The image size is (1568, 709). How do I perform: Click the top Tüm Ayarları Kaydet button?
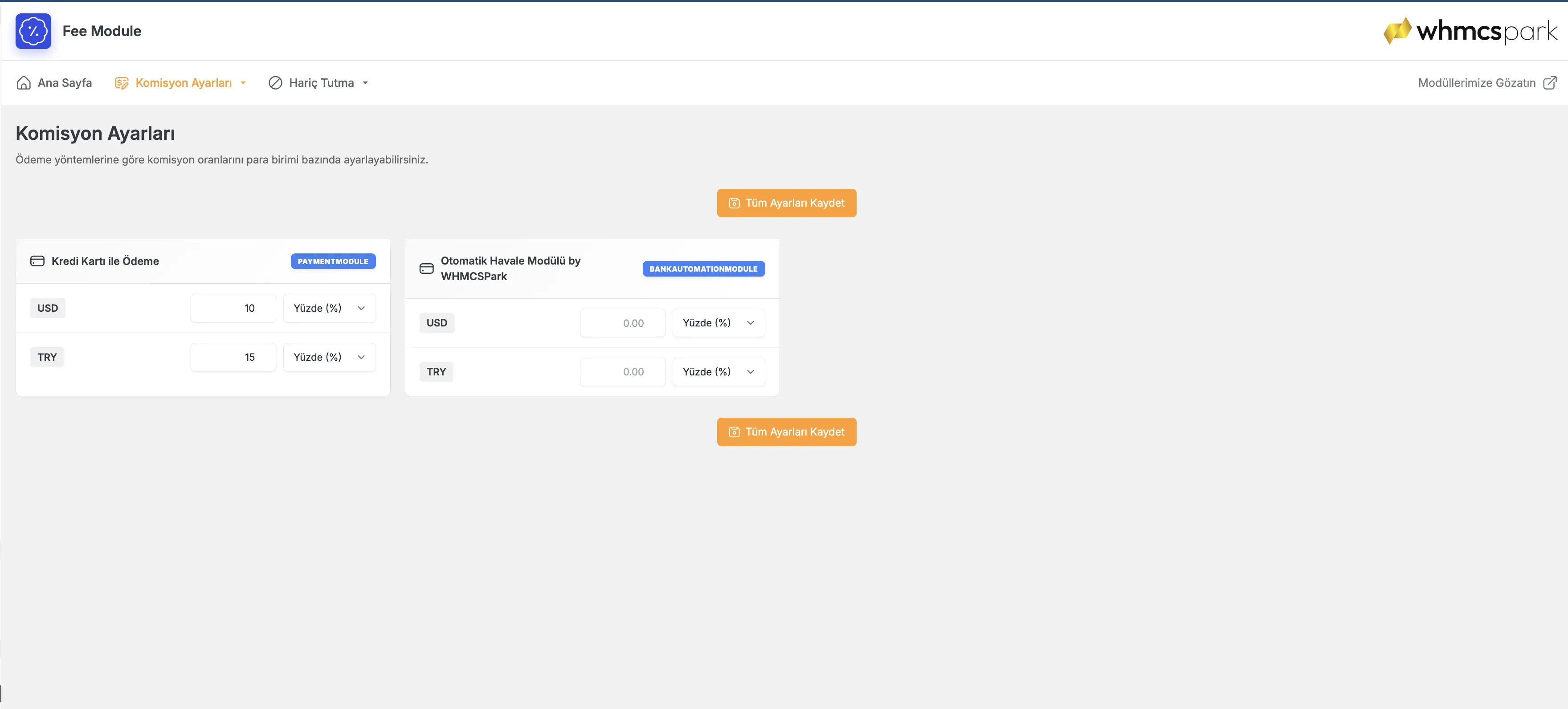786,203
